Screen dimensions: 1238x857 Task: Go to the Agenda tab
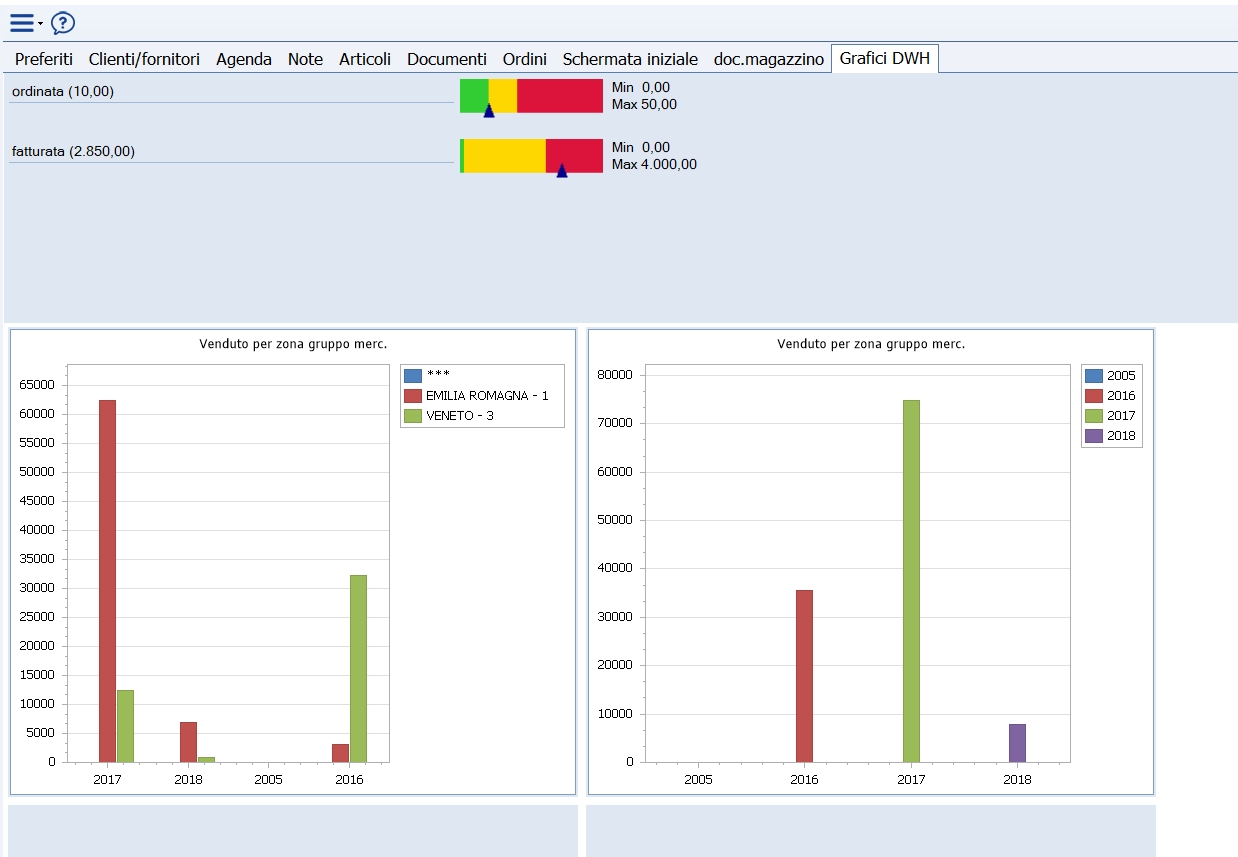244,59
